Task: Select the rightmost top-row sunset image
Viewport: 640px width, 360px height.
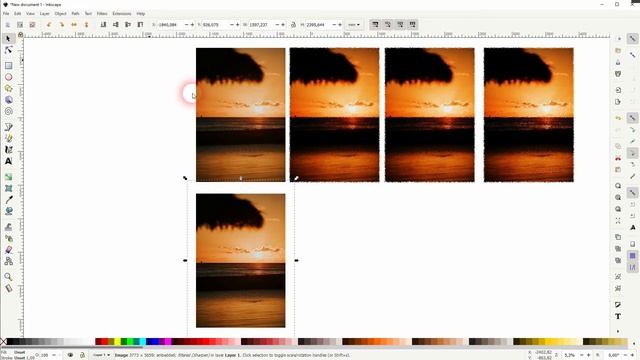Action: (529, 115)
